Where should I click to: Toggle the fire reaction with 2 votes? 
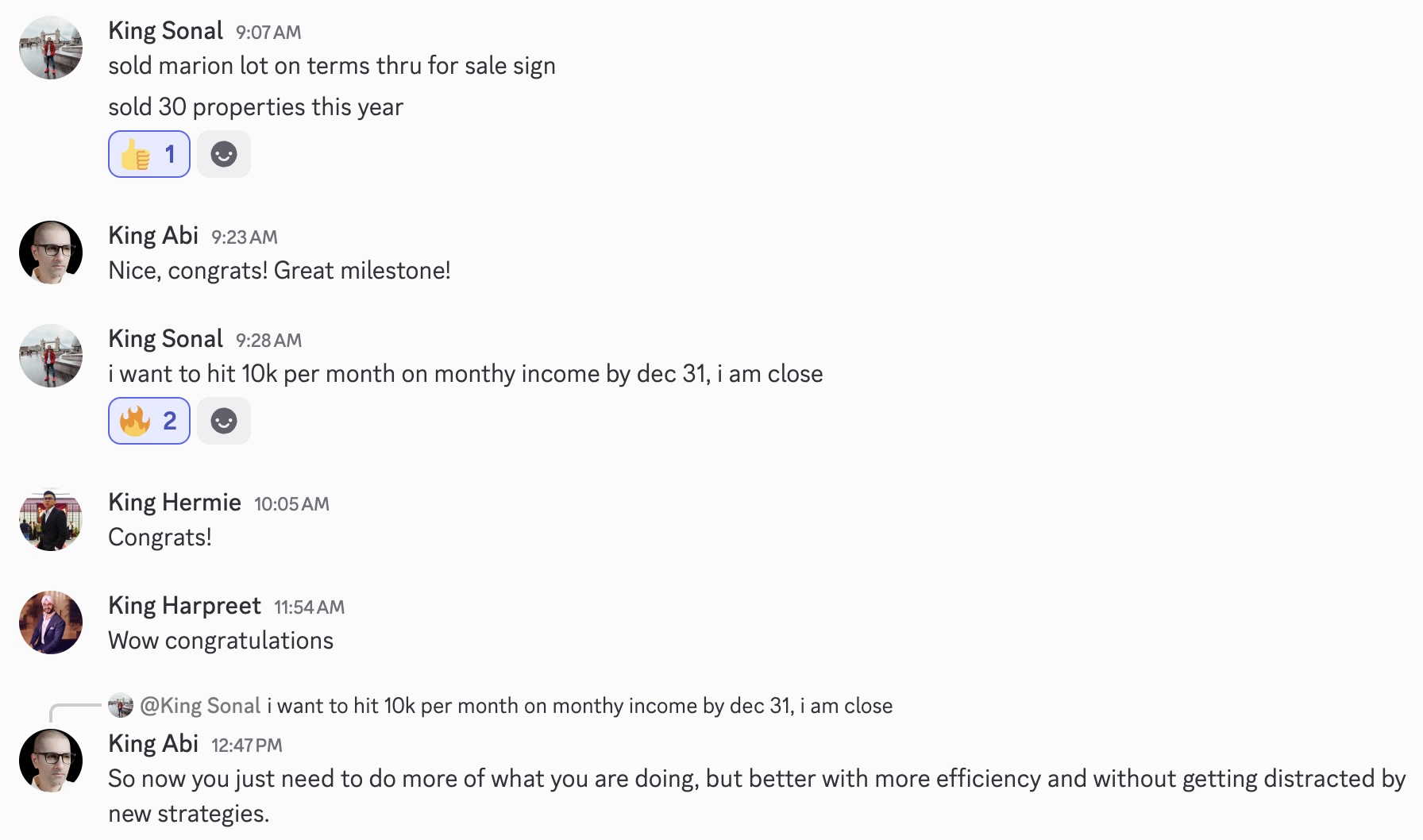point(148,421)
